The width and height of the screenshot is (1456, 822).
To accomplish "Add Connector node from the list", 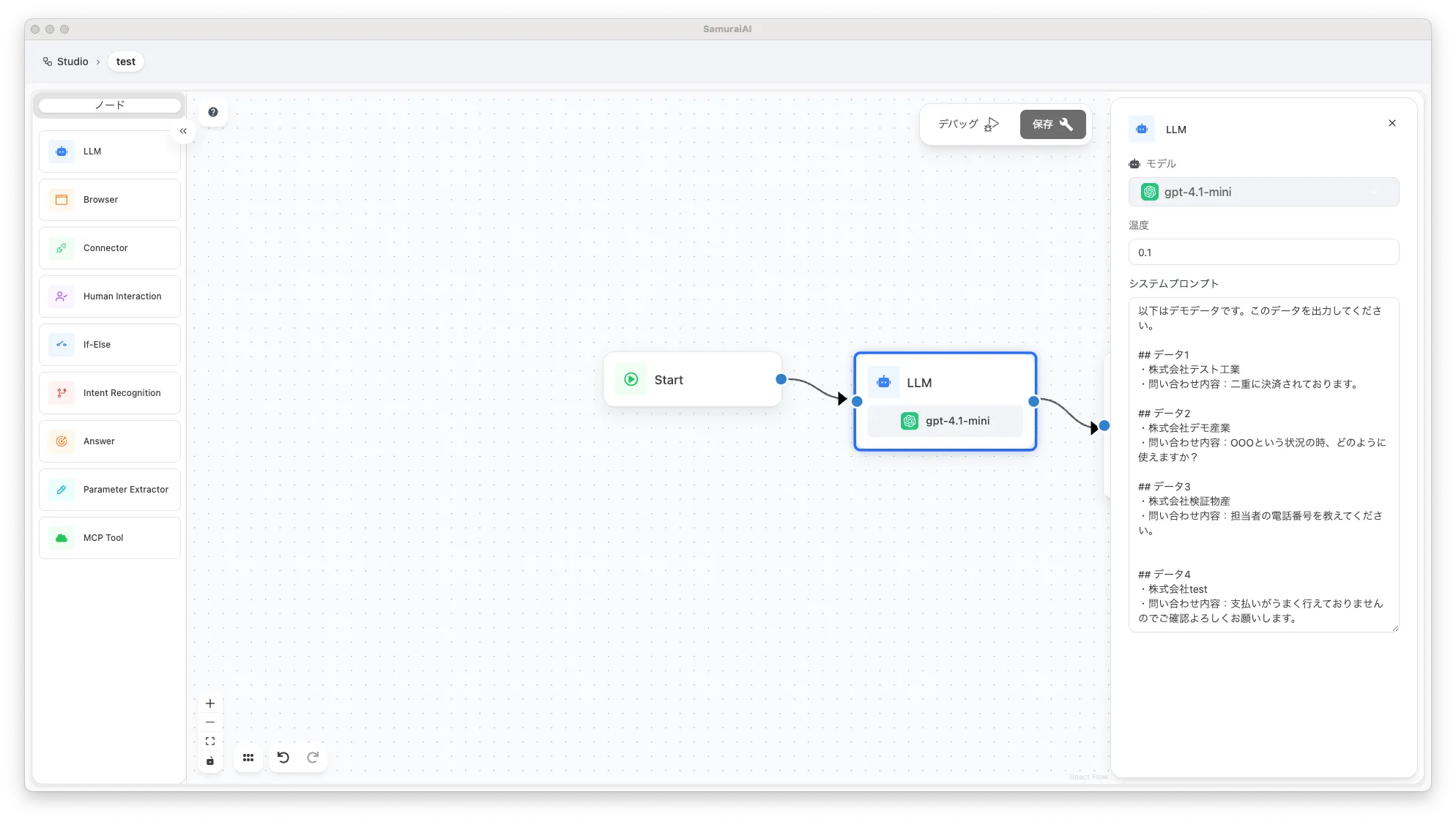I will (110, 248).
